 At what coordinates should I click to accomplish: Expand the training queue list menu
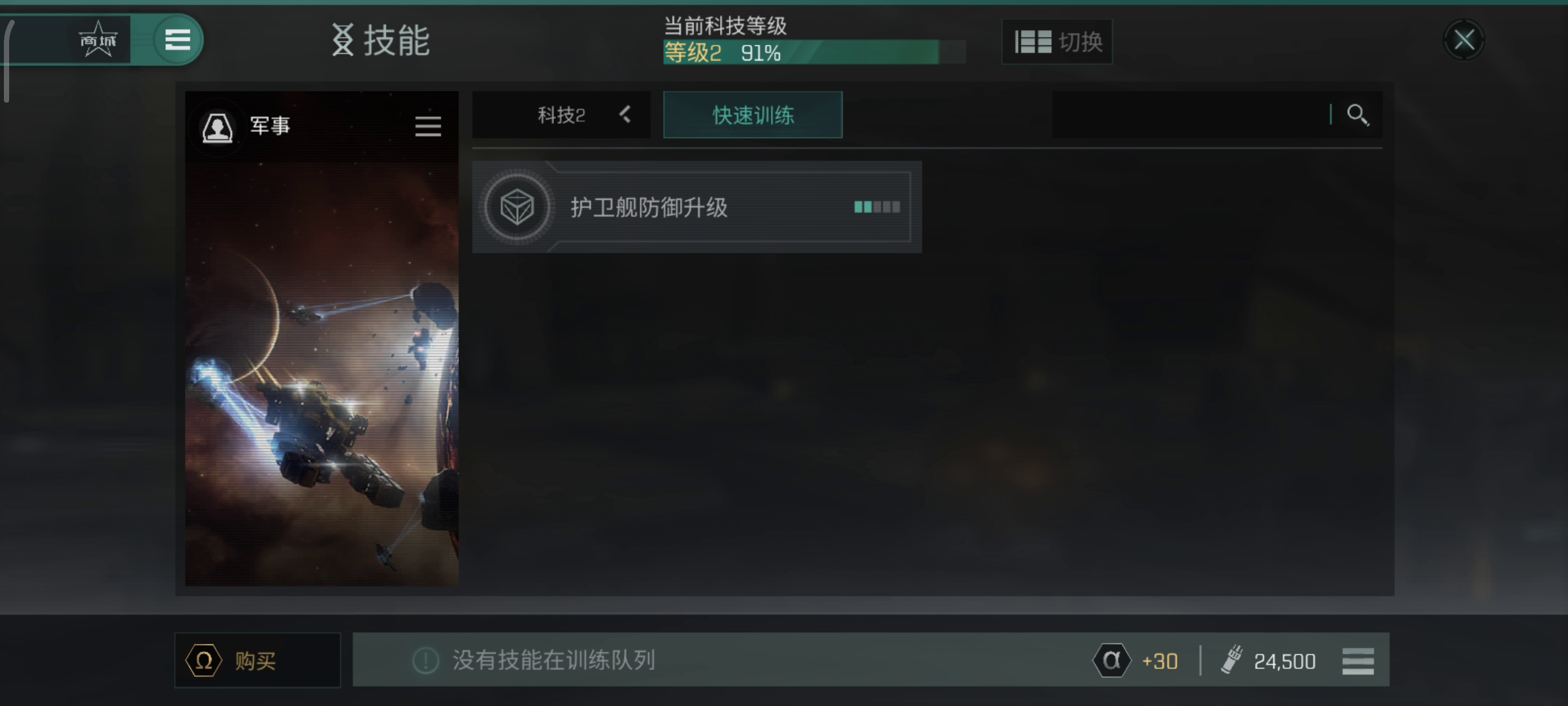(x=1358, y=661)
